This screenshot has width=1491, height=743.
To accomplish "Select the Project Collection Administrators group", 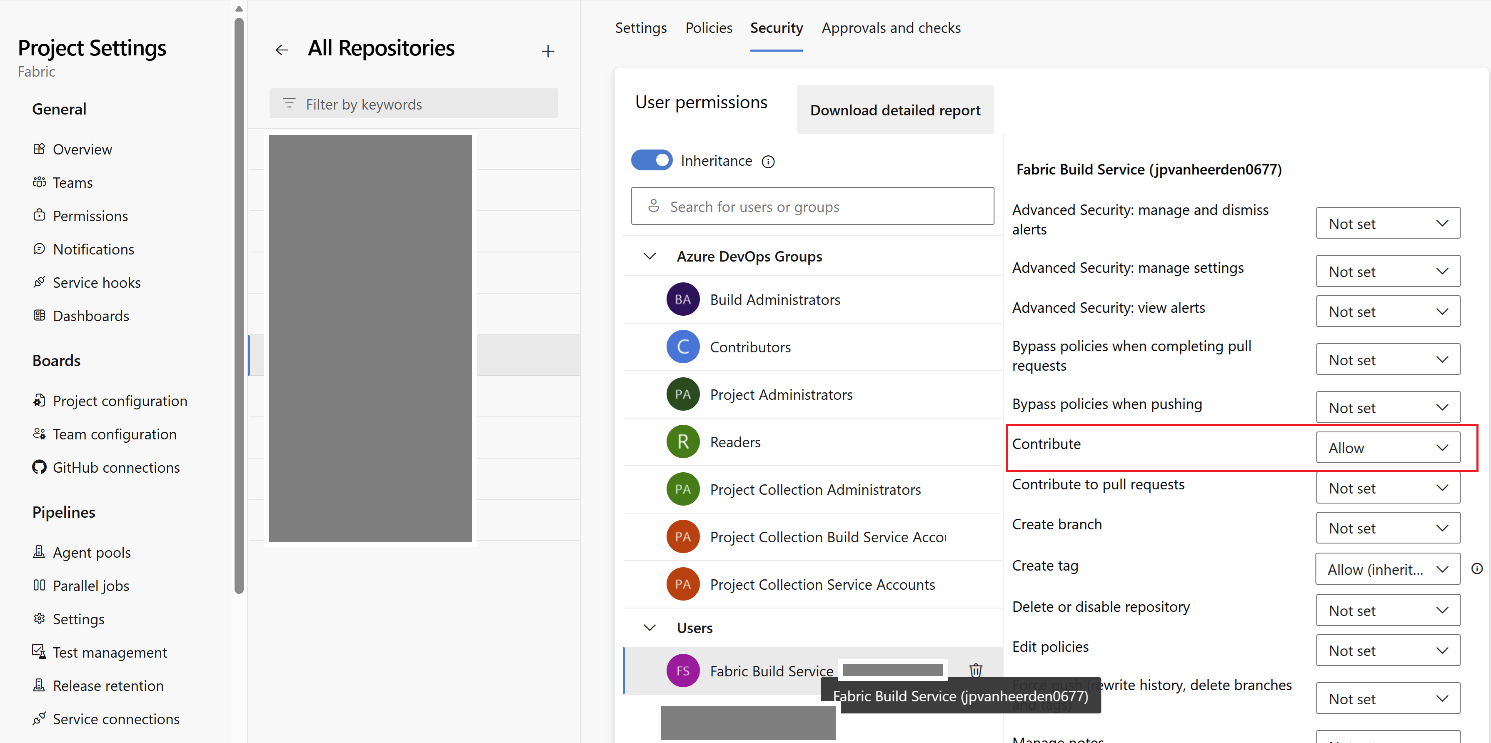I will click(813, 489).
